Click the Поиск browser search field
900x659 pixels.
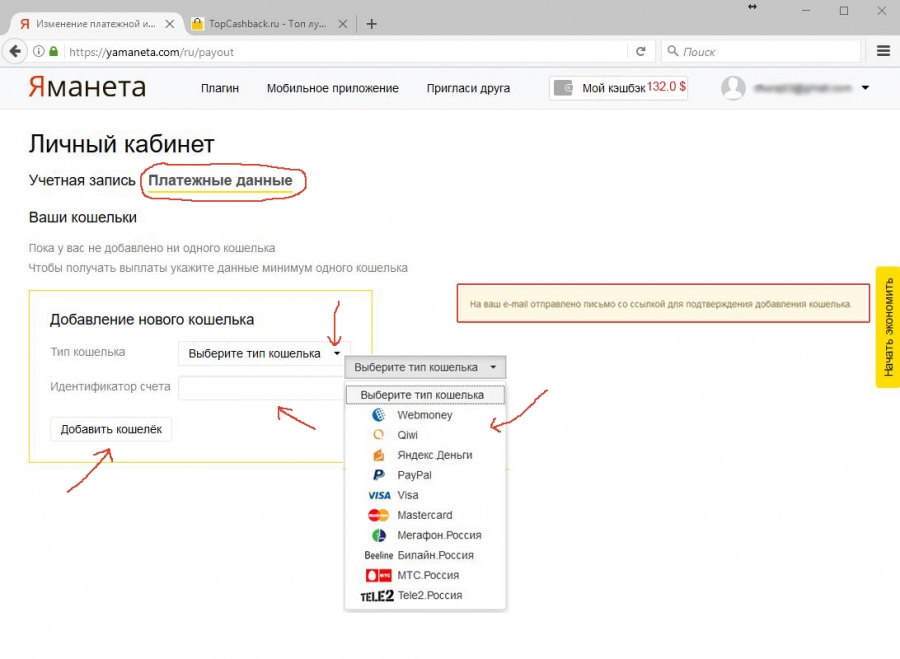coord(761,52)
